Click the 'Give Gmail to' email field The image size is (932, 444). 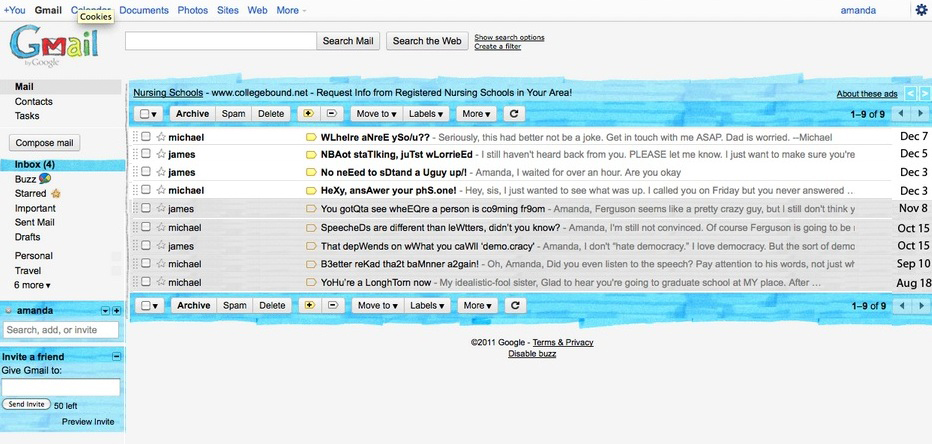pyautogui.click(x=61, y=388)
